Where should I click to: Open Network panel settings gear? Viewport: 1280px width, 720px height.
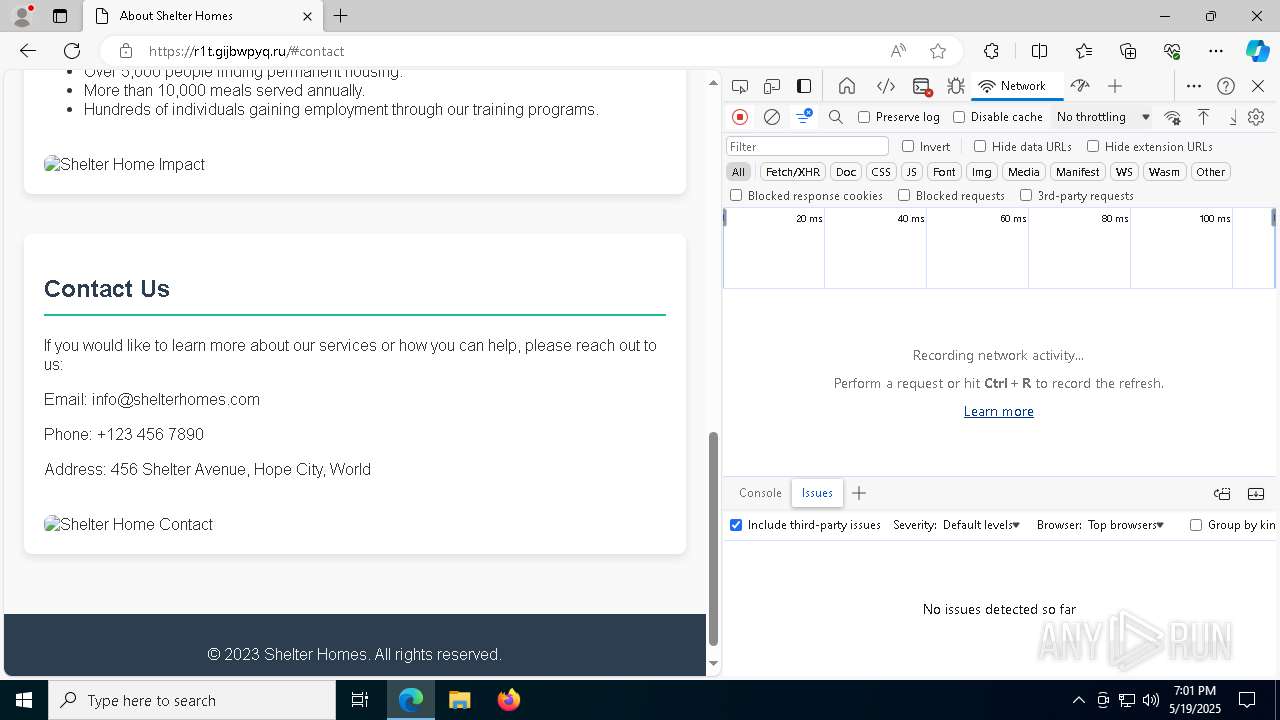(x=1256, y=117)
